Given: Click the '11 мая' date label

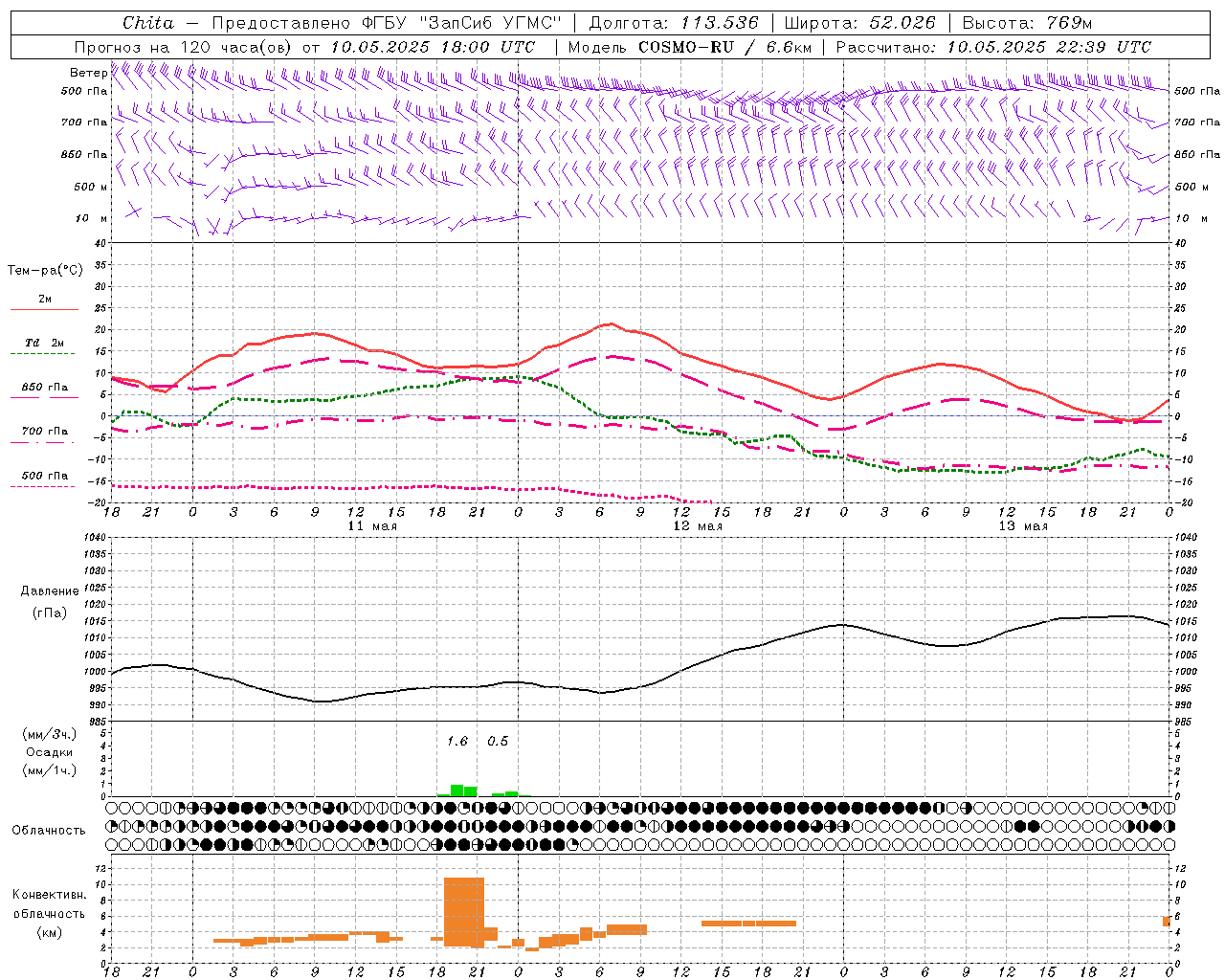Looking at the screenshot, I should pos(372,526).
